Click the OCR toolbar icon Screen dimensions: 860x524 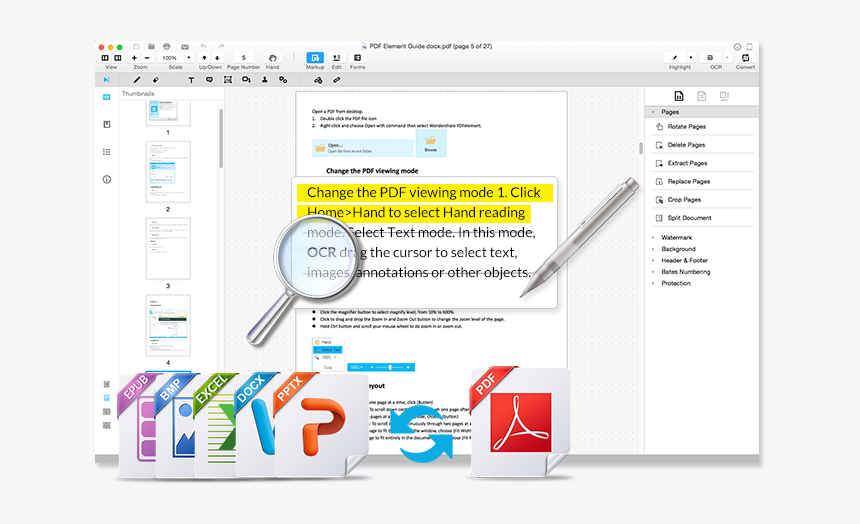710,58
